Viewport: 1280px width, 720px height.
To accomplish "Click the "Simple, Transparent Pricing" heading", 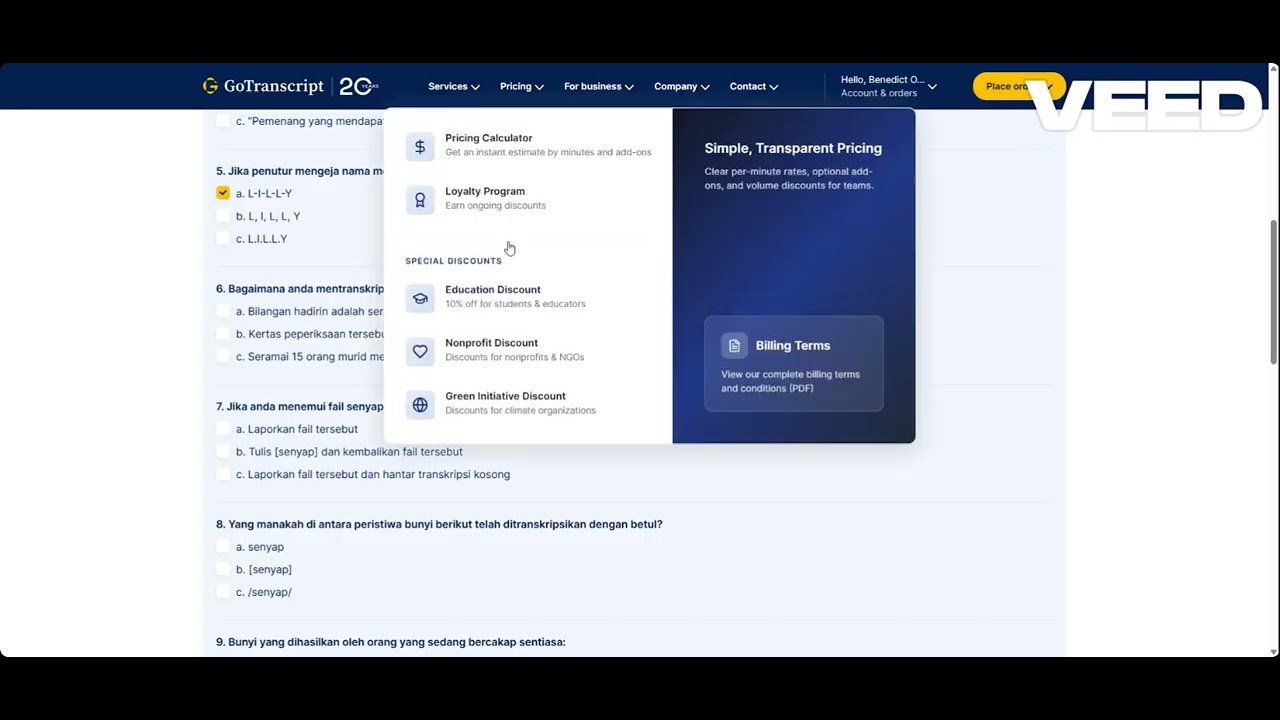I will [x=793, y=148].
